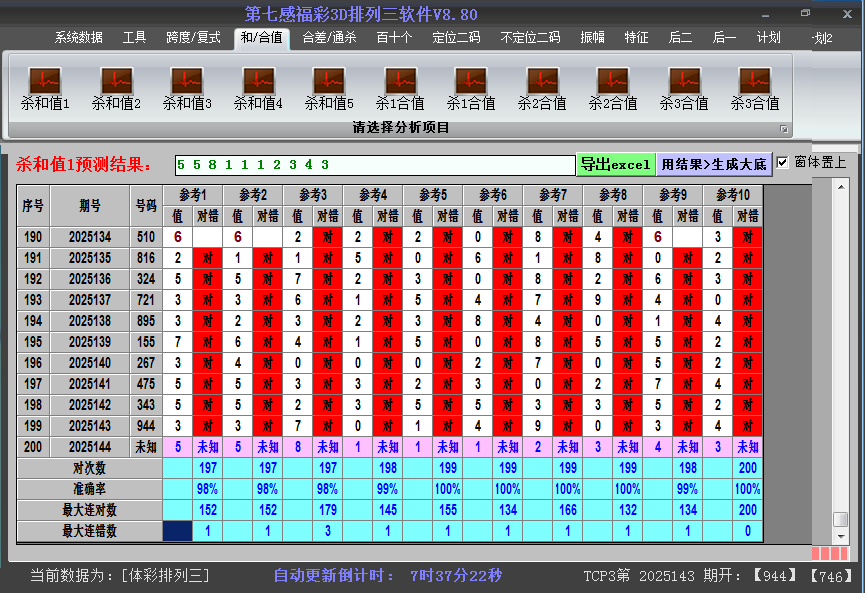Click the table scrollbar down arrow
865x593 pixels.
pos(841,536)
